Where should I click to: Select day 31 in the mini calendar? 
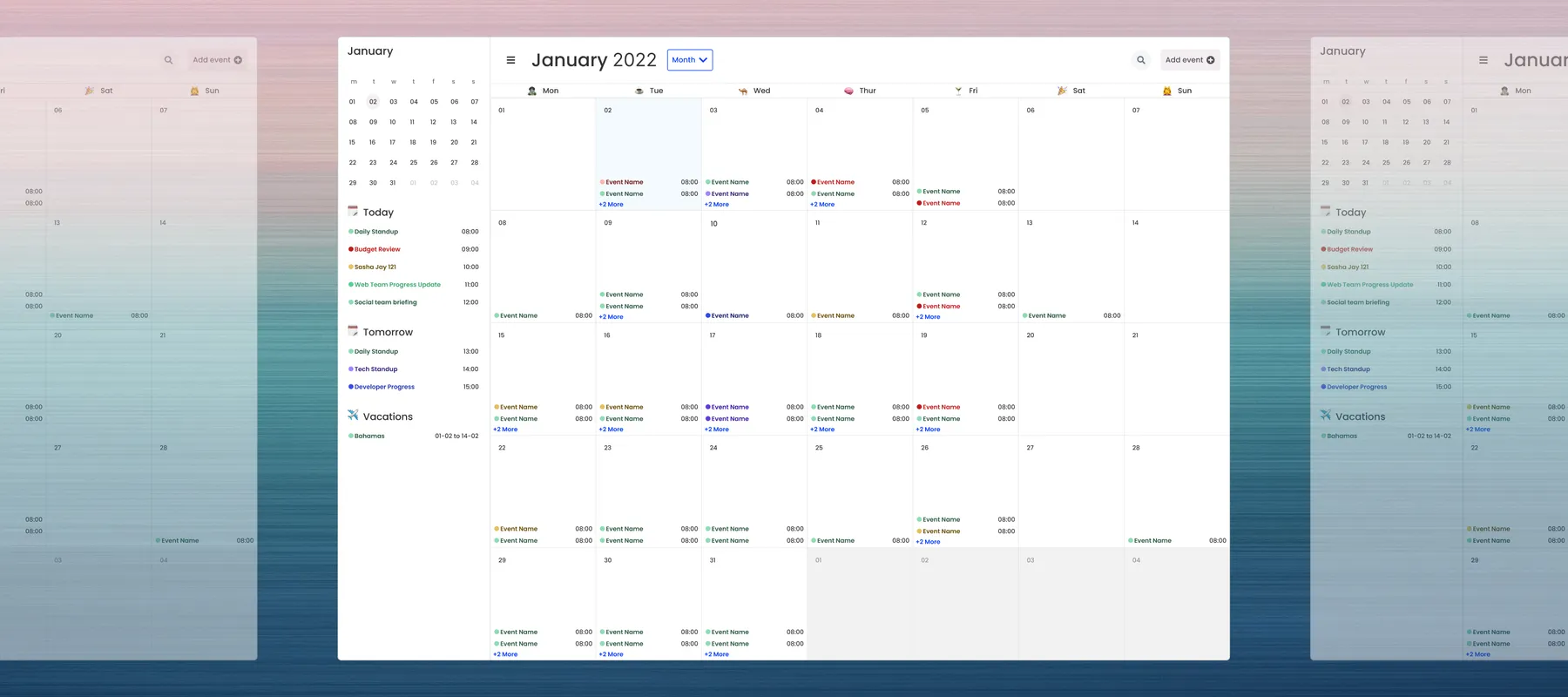point(393,183)
